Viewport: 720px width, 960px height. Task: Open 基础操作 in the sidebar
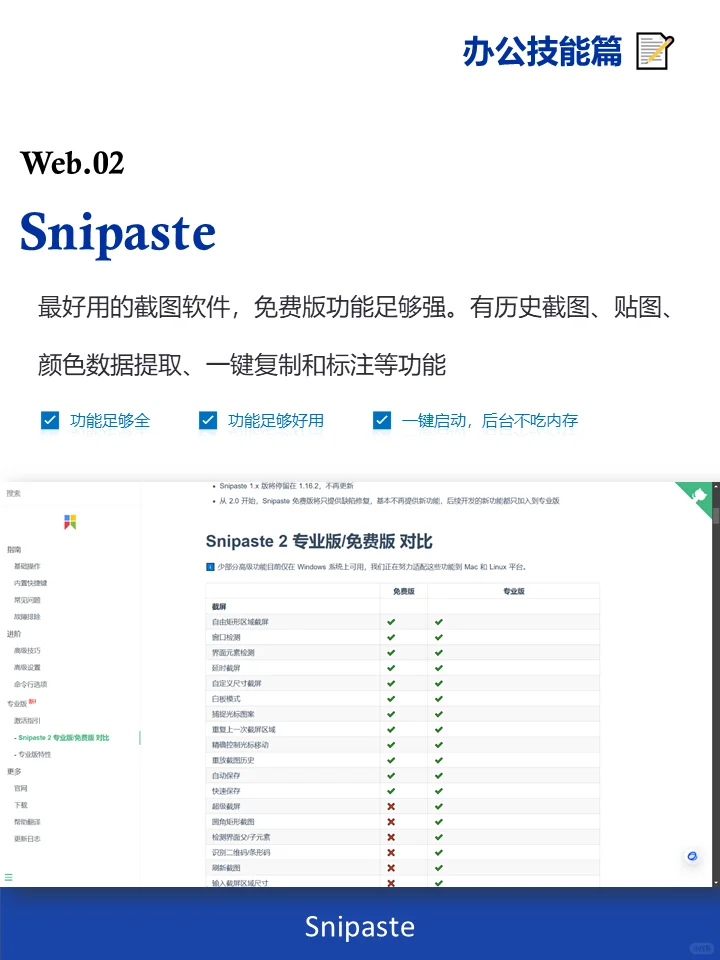28,566
